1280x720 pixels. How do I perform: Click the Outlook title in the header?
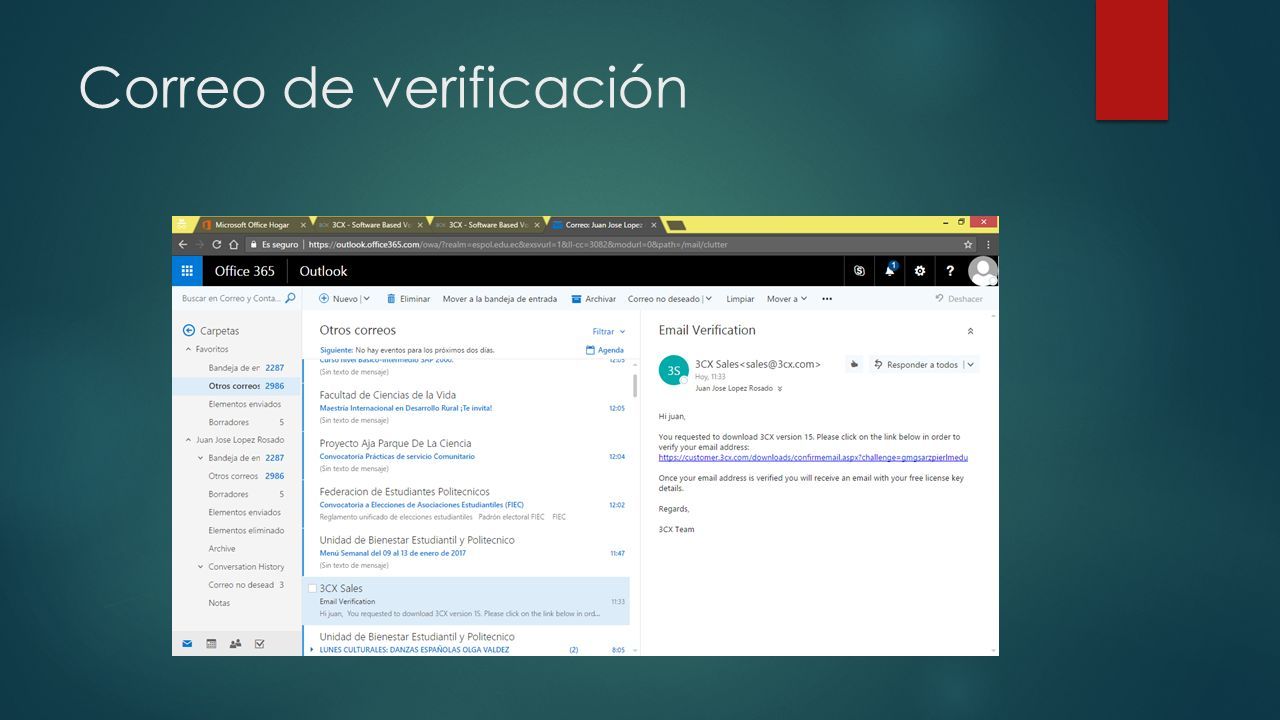pyautogui.click(x=323, y=271)
